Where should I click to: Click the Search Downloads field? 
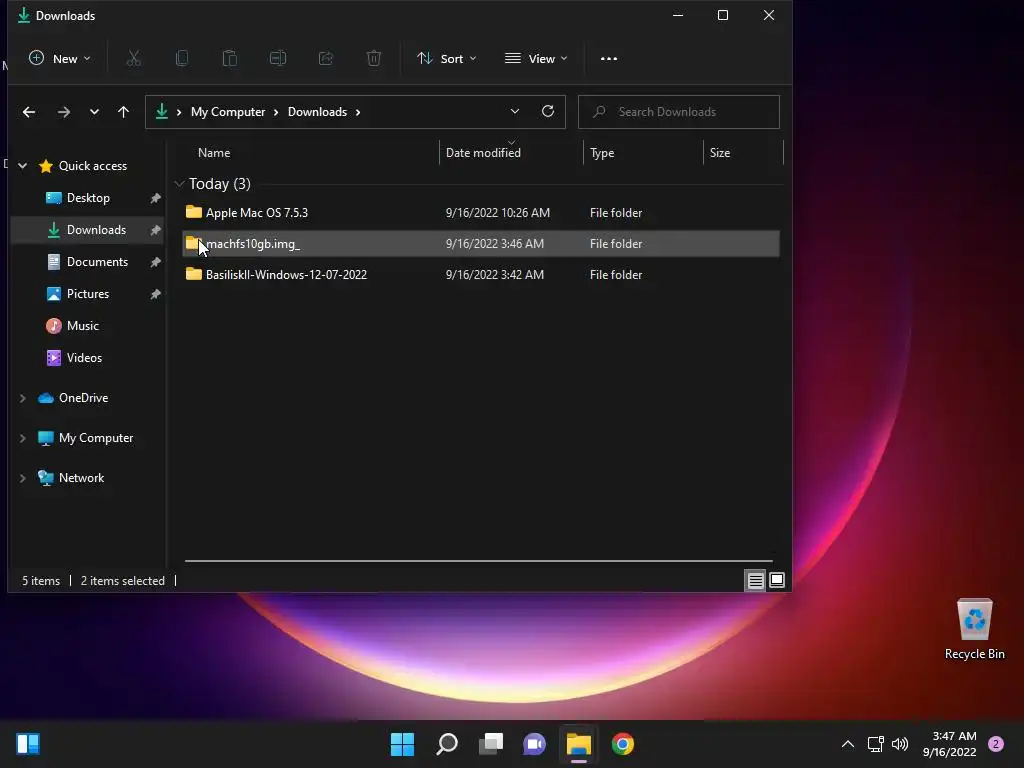[x=679, y=112]
